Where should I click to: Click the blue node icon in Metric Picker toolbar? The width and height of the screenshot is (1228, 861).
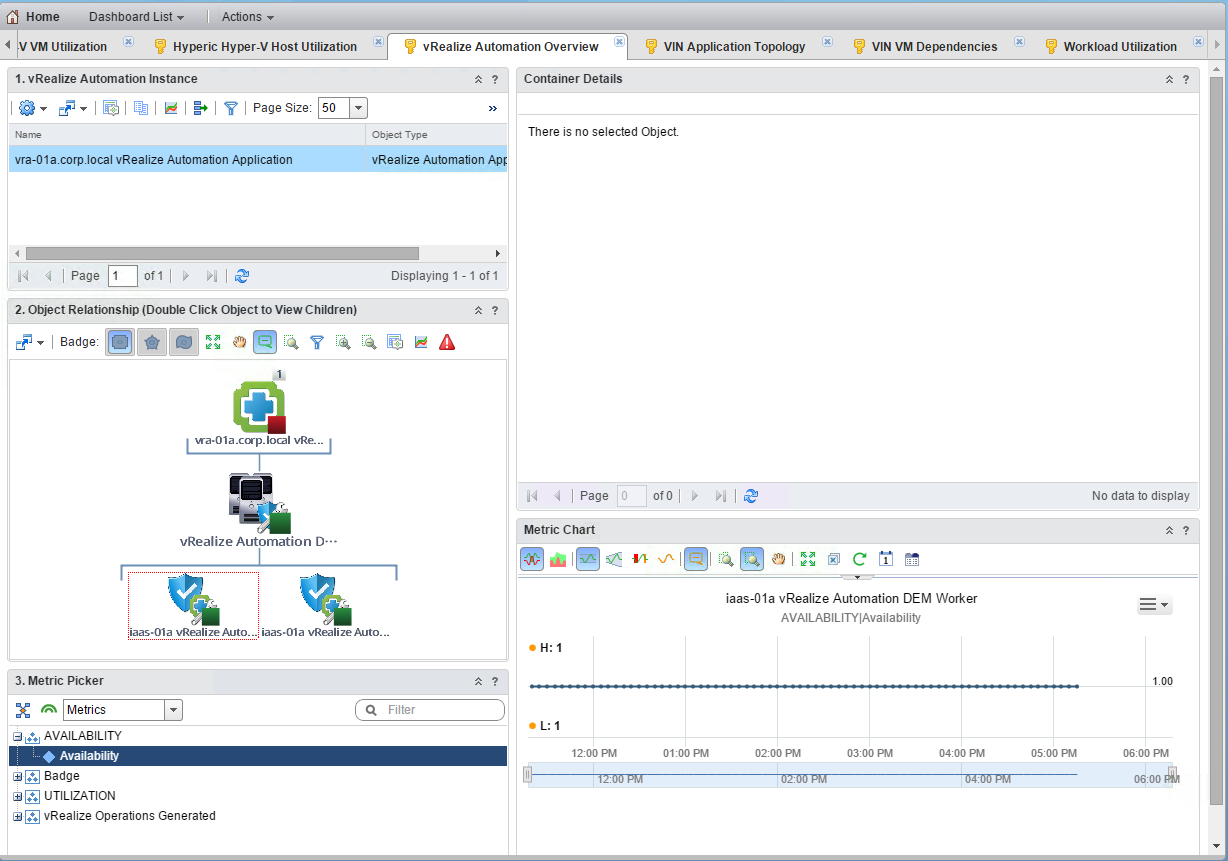pos(23,710)
